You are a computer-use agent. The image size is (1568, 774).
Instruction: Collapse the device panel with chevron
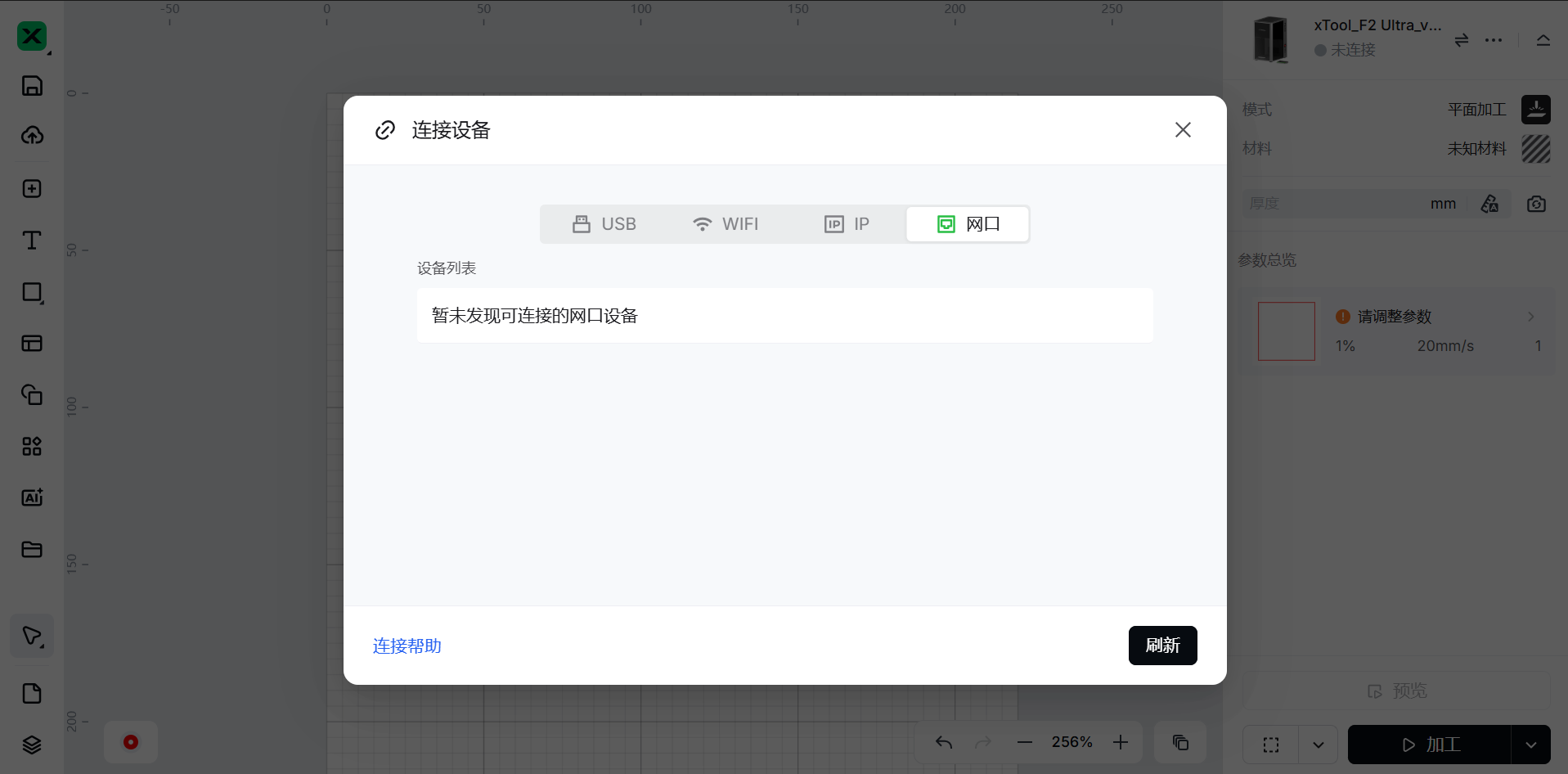[1543, 40]
